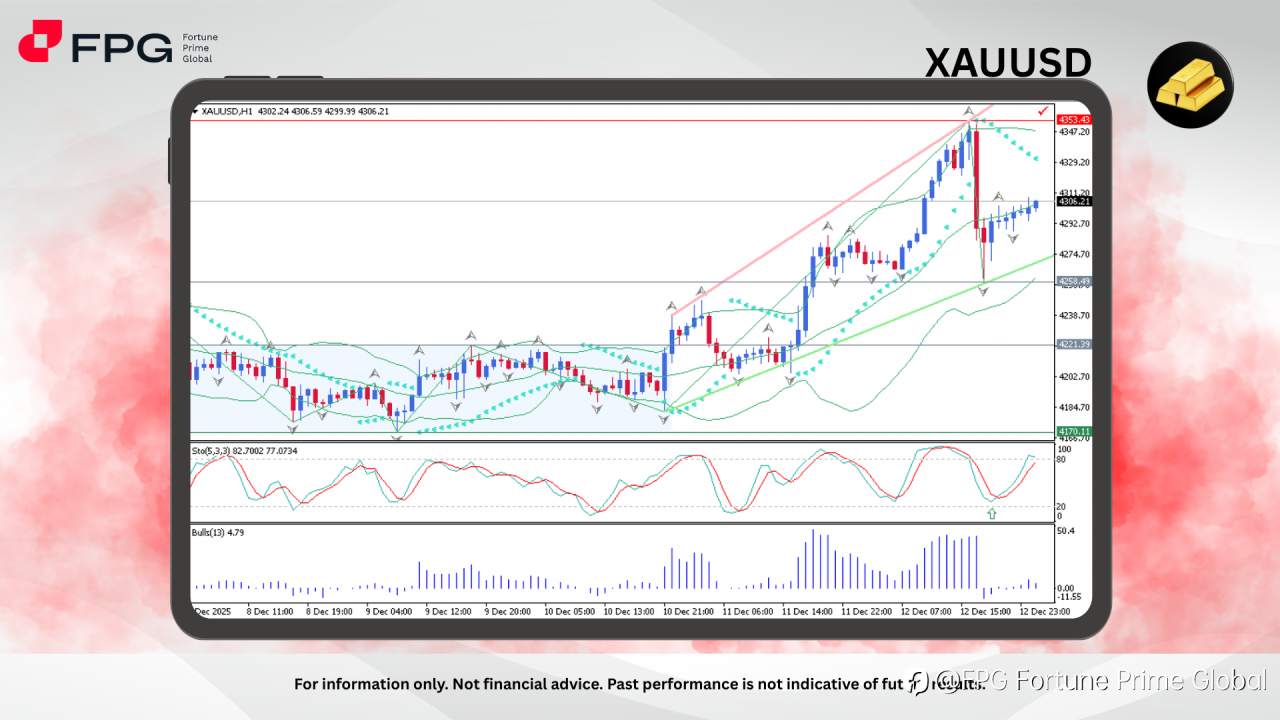
Task: Click the fractal arrow near the 10 Dec breakout candle
Action: click(x=672, y=305)
